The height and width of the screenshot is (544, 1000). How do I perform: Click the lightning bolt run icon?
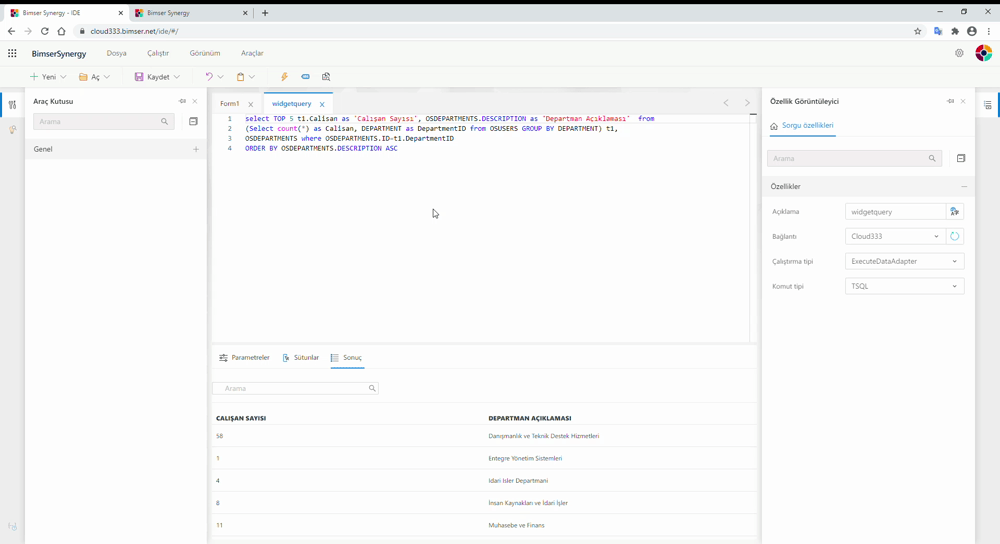(x=284, y=77)
